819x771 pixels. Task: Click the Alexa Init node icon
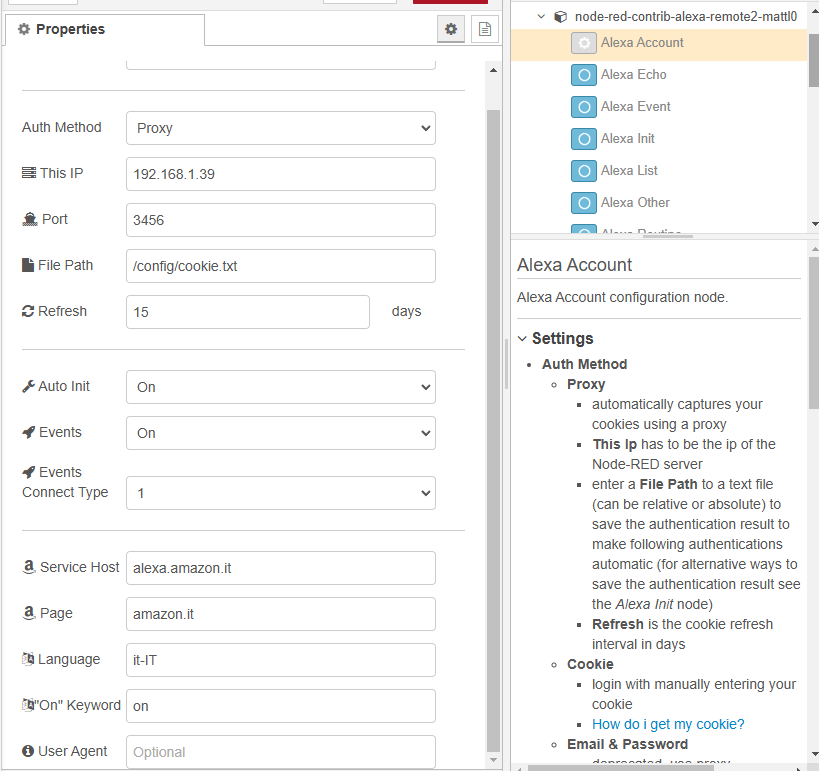pyautogui.click(x=584, y=139)
